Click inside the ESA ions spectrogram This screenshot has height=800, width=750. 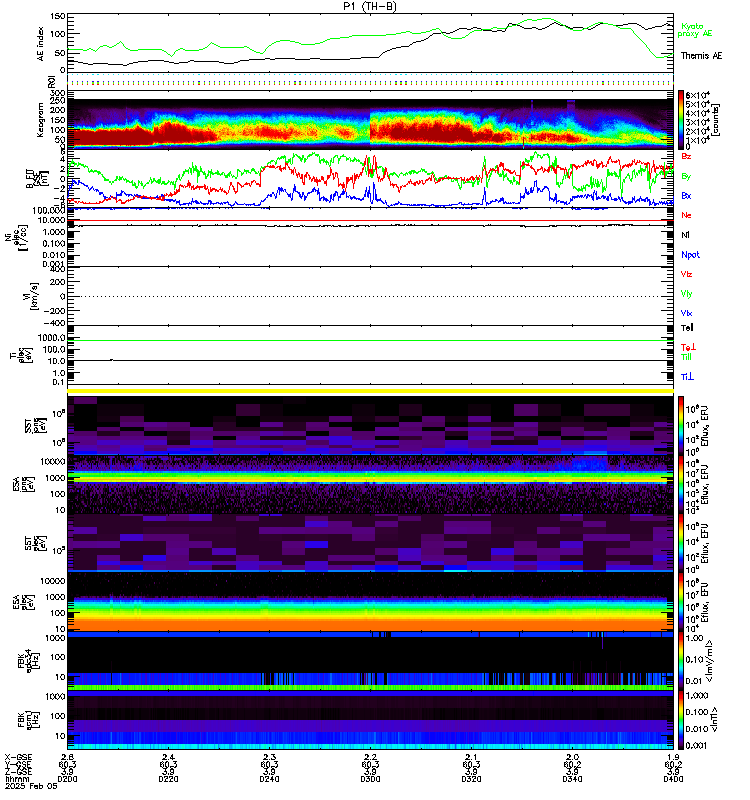point(370,485)
